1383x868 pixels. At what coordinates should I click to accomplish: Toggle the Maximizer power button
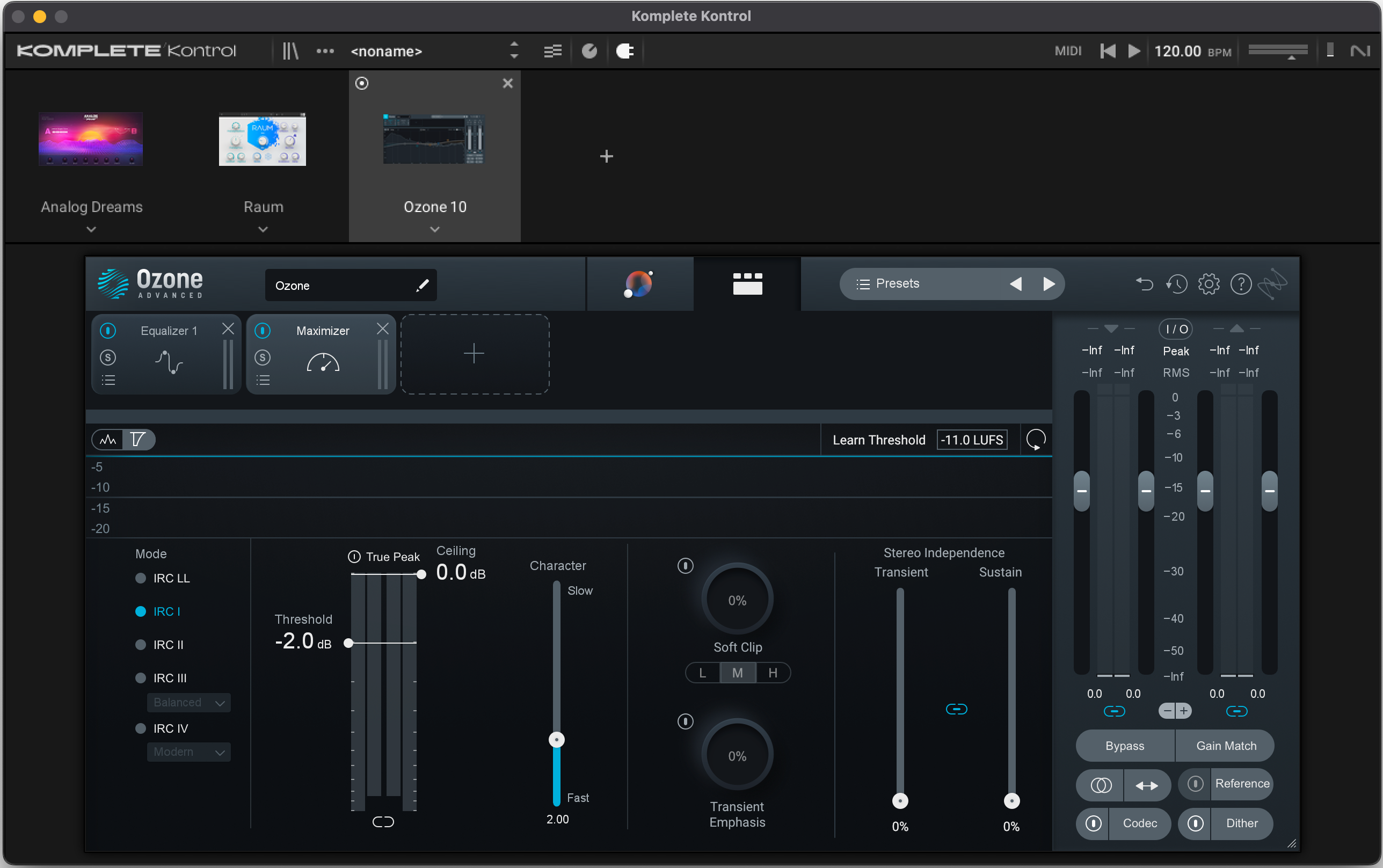263,331
